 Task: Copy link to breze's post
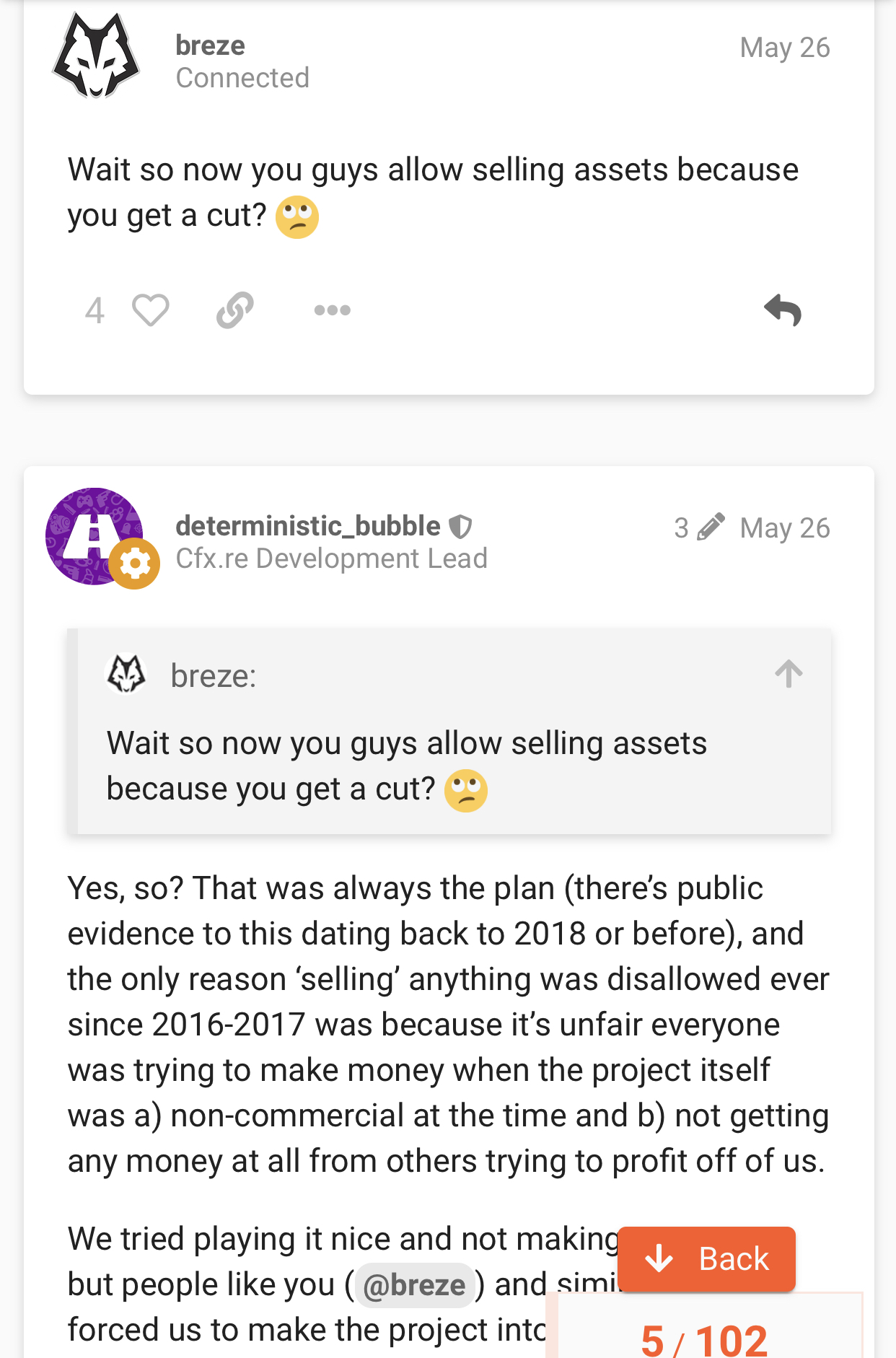[x=235, y=311]
